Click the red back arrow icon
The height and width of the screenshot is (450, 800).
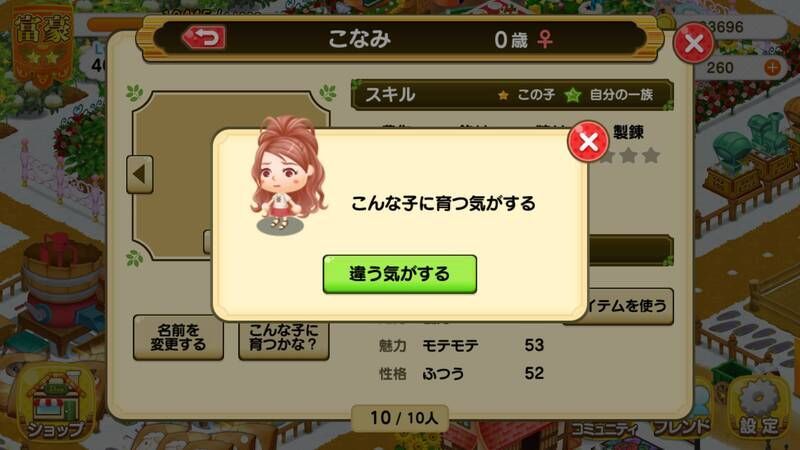204,37
